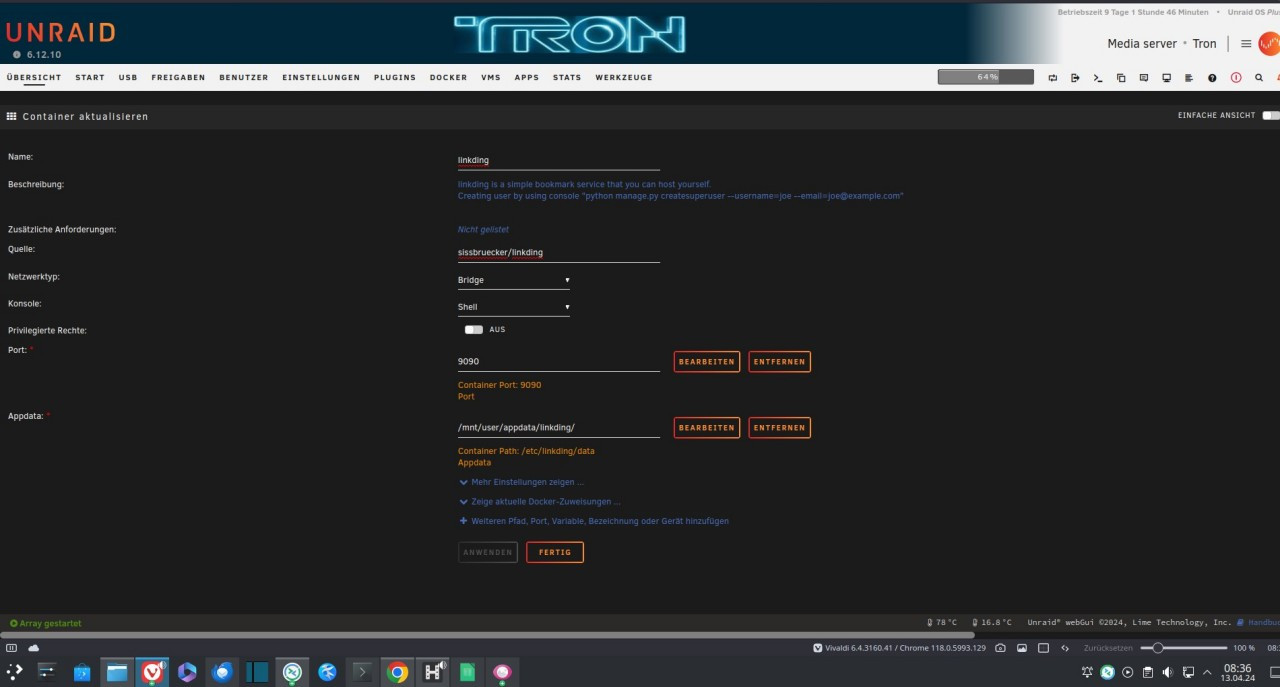Click Entfernen for the Port entry

(780, 361)
